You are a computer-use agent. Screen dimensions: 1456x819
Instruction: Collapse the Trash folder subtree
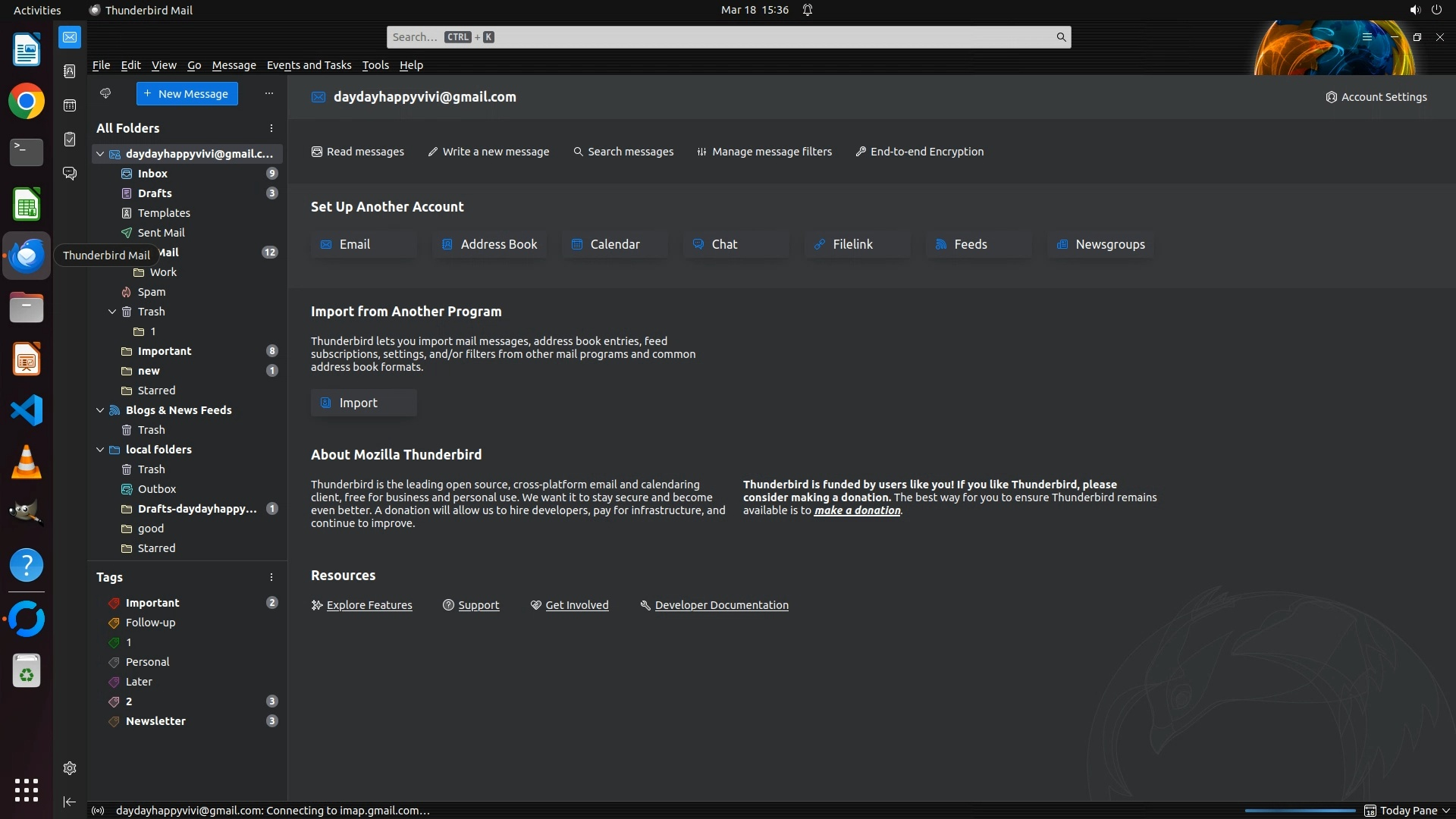[112, 312]
